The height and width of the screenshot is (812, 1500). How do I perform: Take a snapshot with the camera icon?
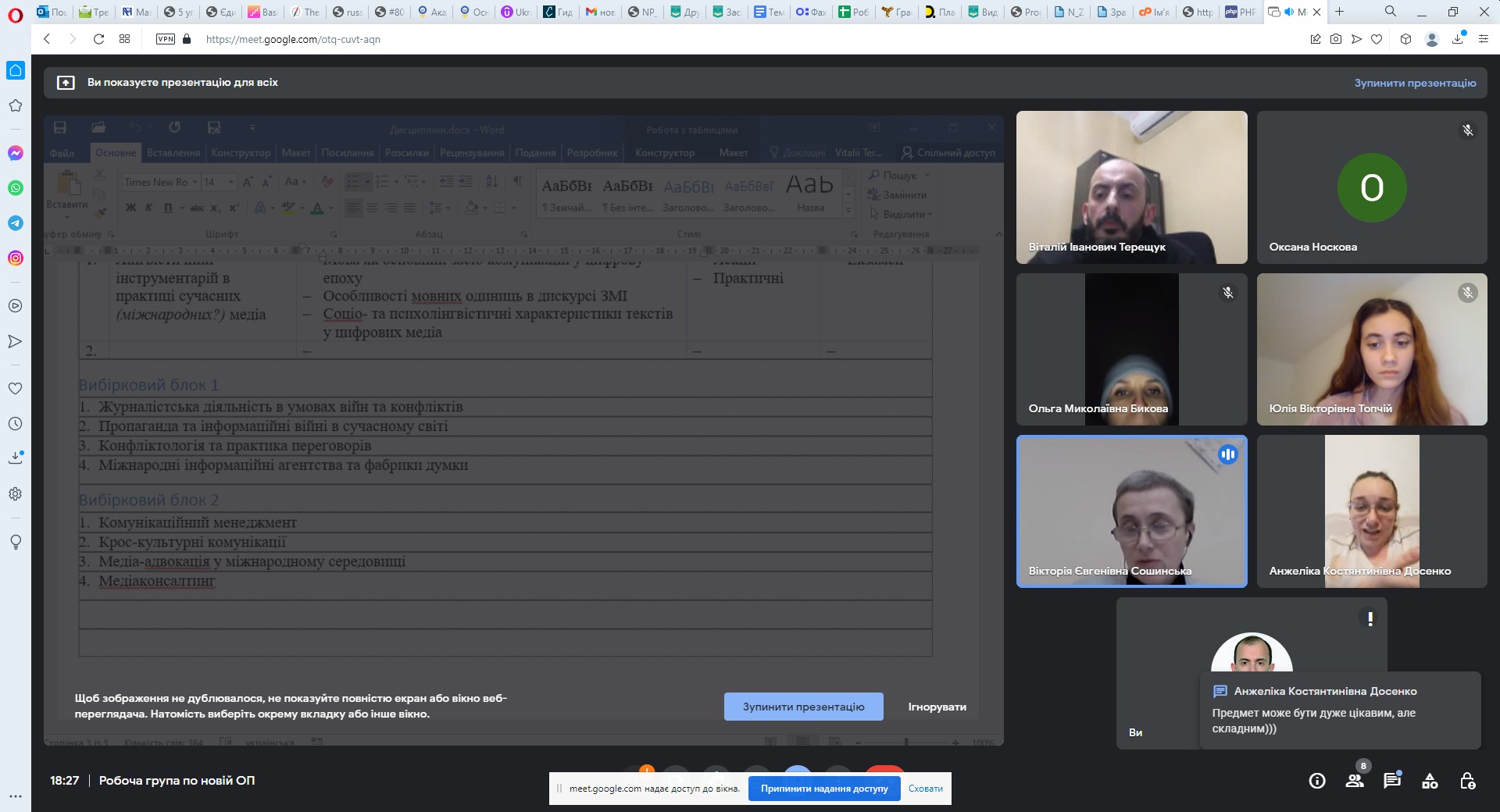[1336, 39]
